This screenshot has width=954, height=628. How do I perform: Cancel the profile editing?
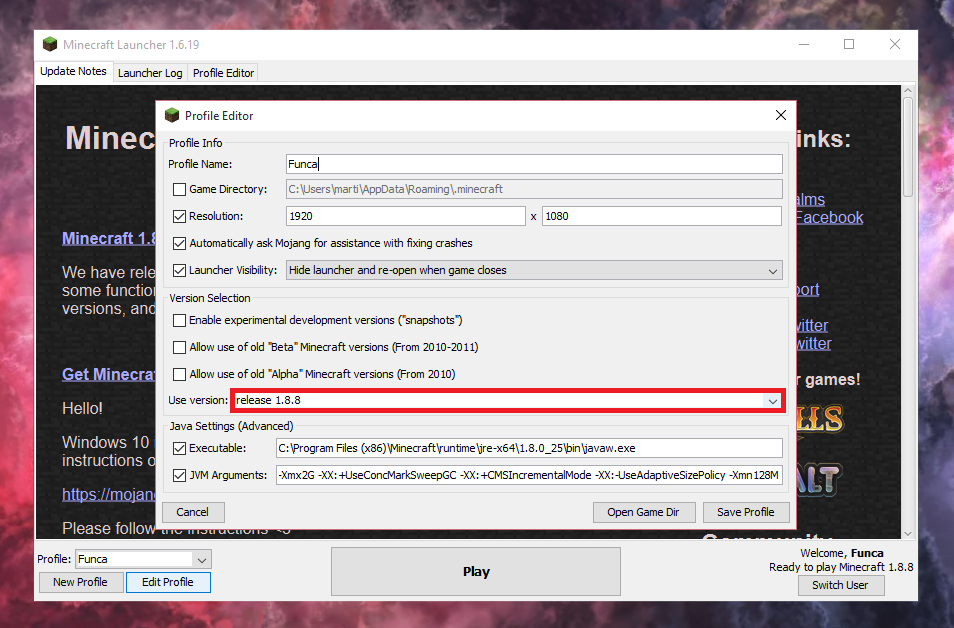pos(193,512)
